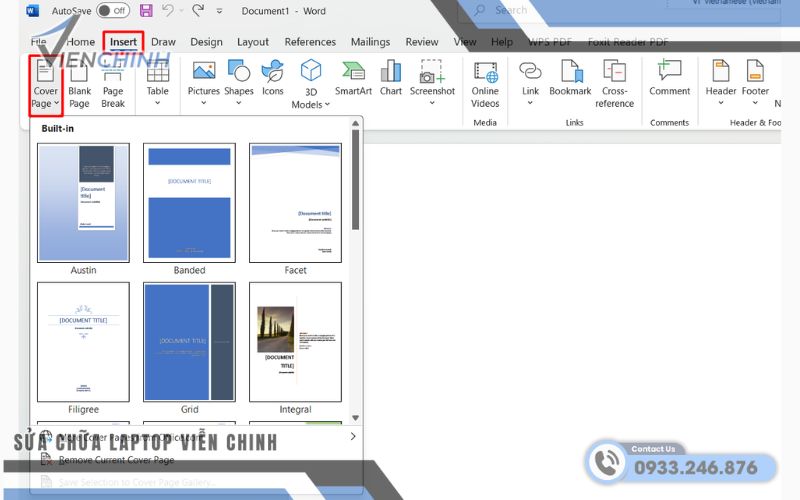
Task: Click the Link button
Action: click(530, 83)
